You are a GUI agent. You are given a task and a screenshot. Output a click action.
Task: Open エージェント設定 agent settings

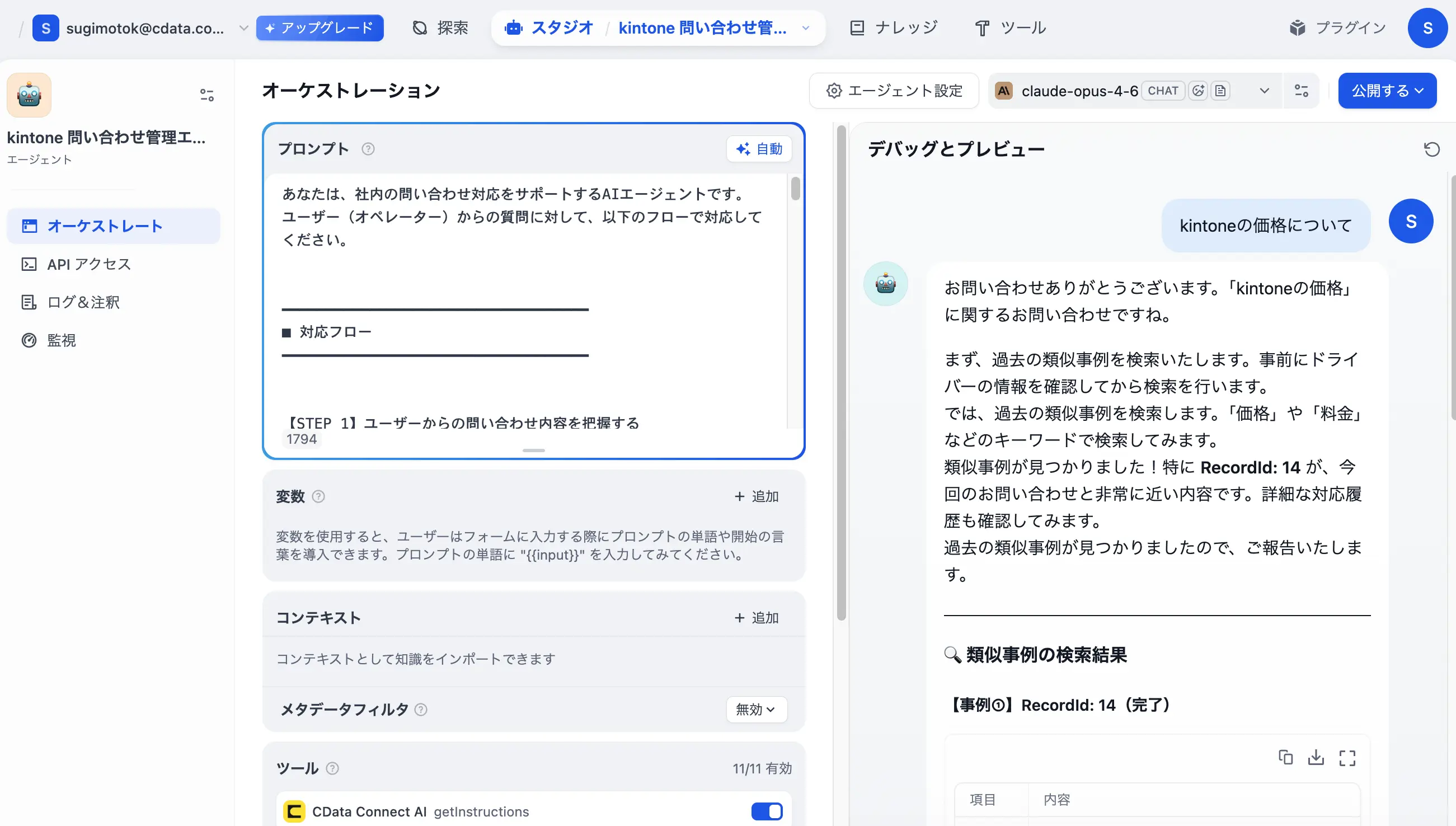click(x=894, y=91)
